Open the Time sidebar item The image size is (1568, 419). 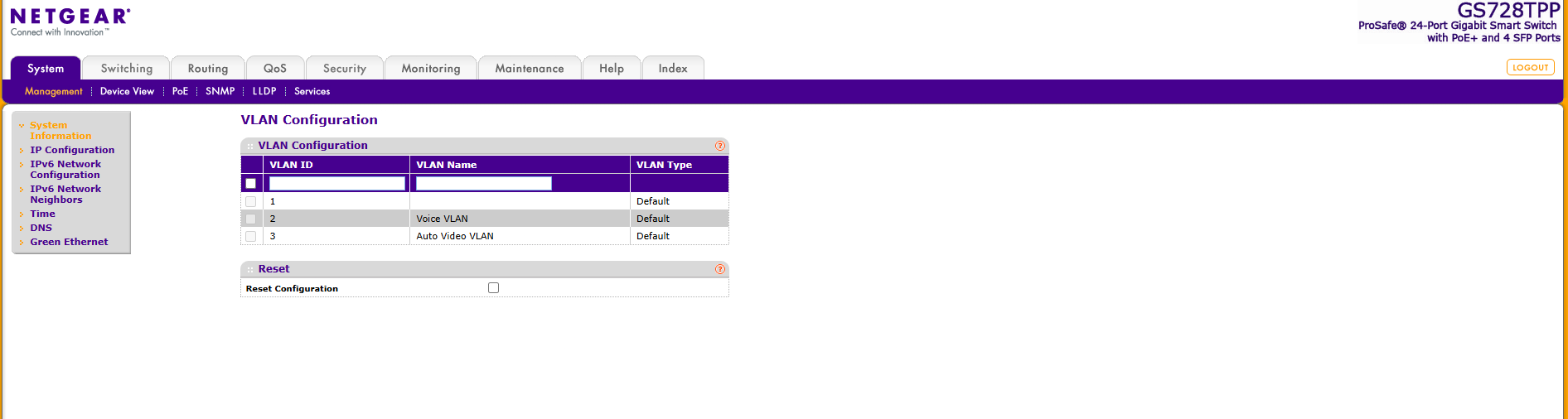[x=42, y=214]
